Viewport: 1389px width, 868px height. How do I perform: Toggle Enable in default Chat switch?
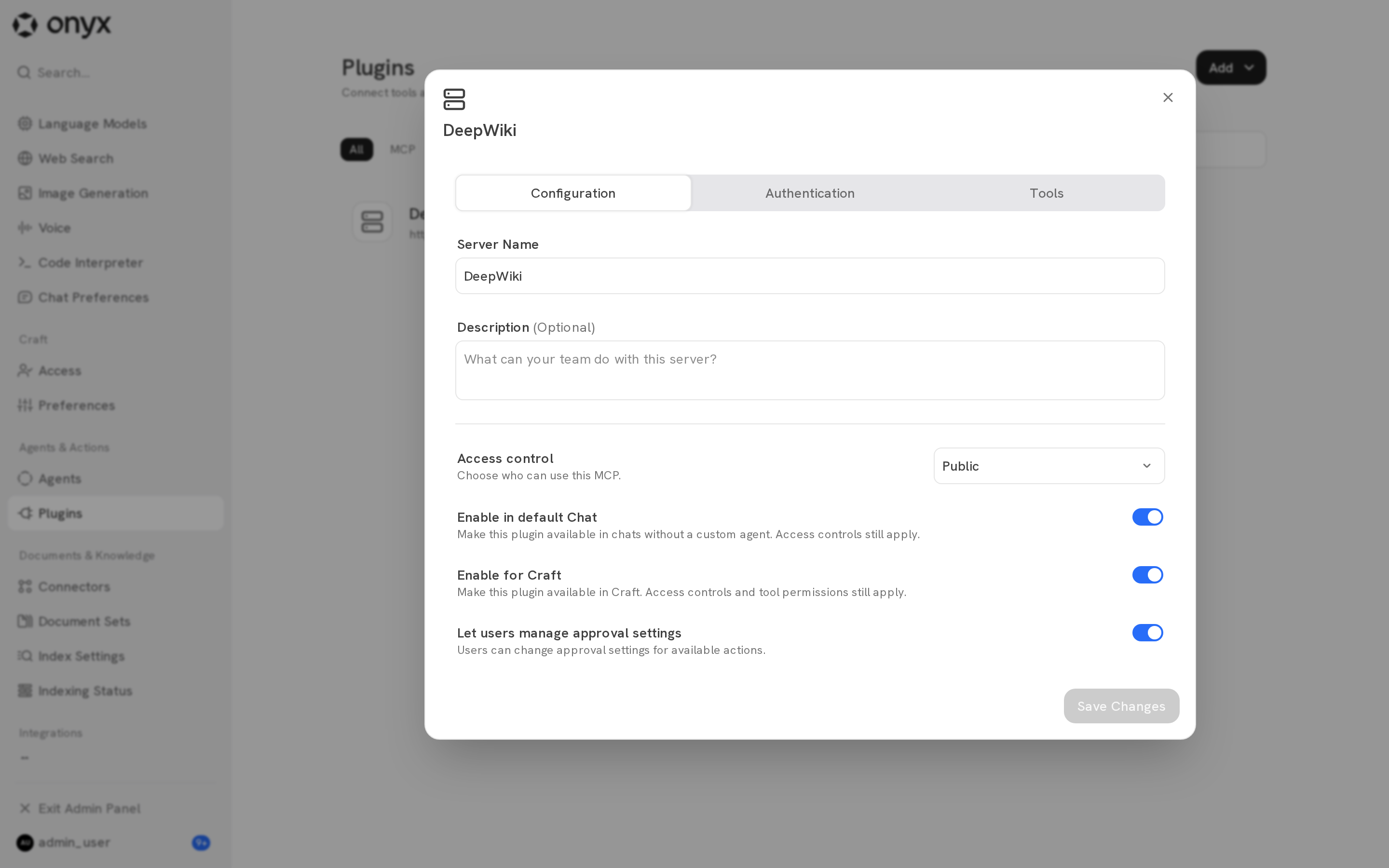(x=1147, y=517)
